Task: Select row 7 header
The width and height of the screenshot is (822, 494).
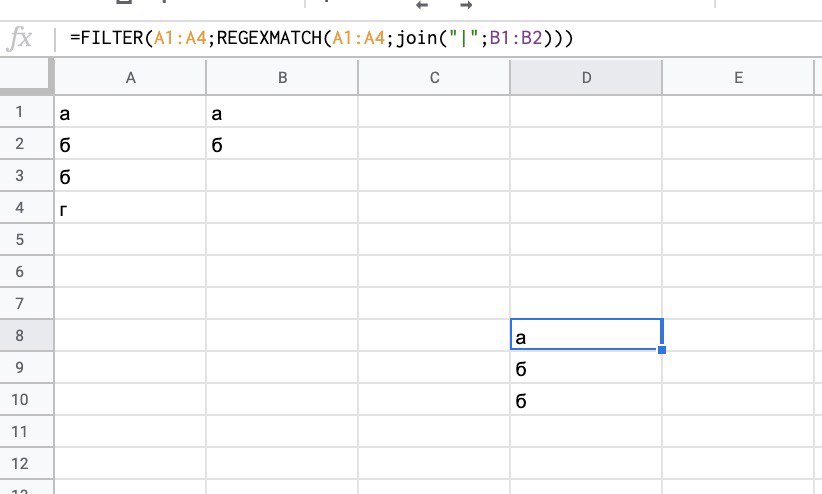Action: [27, 304]
